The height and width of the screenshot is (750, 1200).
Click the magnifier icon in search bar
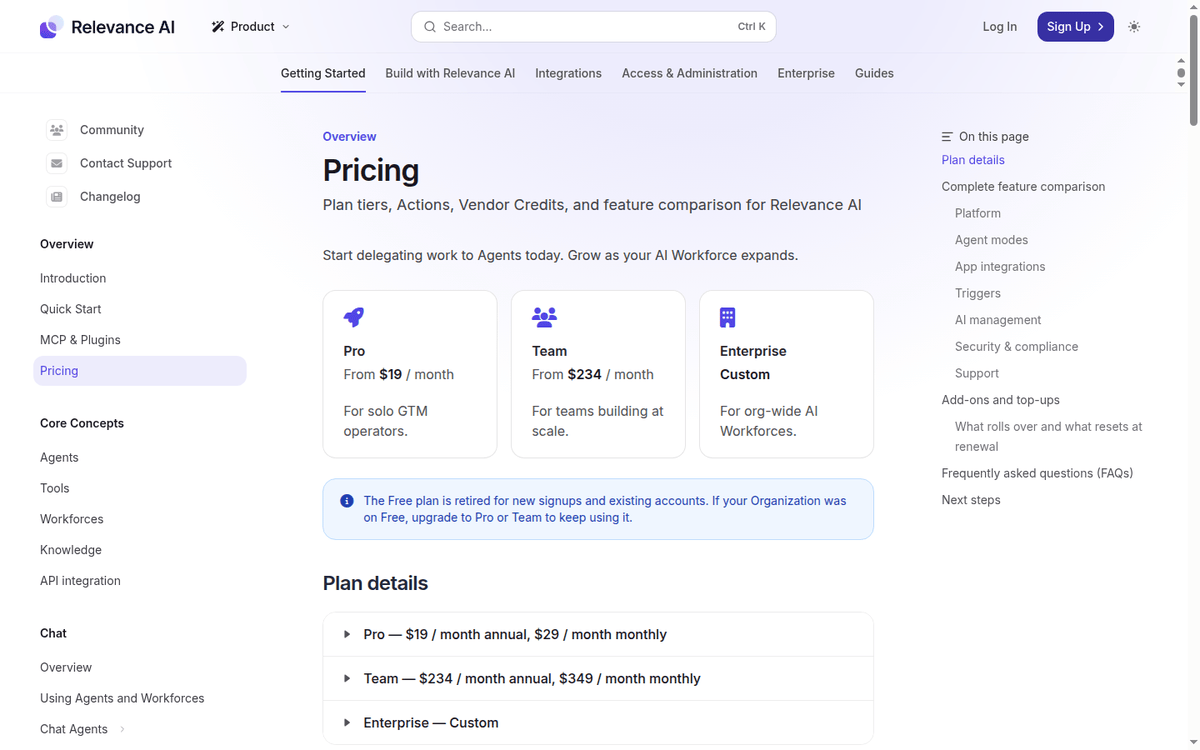[x=430, y=27]
